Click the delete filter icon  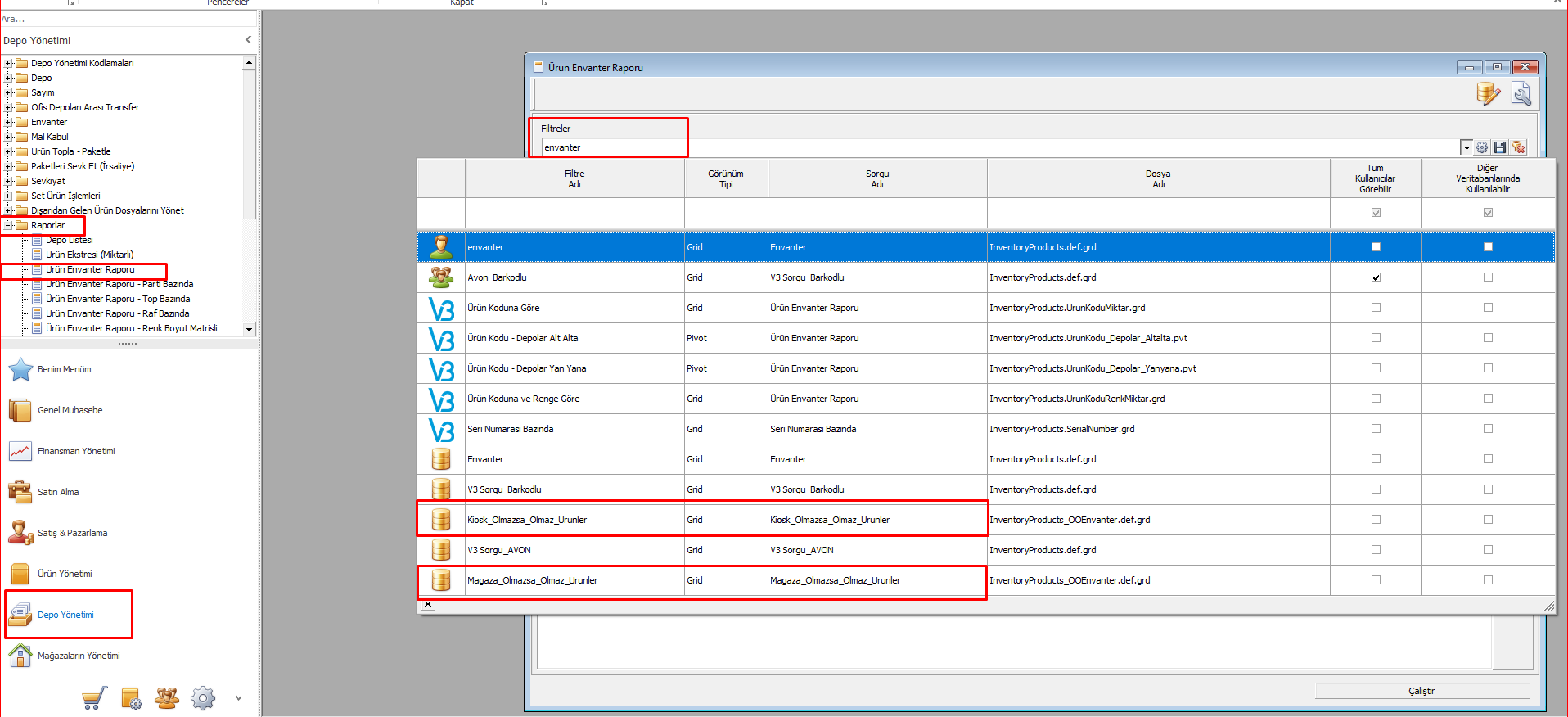pos(1518,147)
